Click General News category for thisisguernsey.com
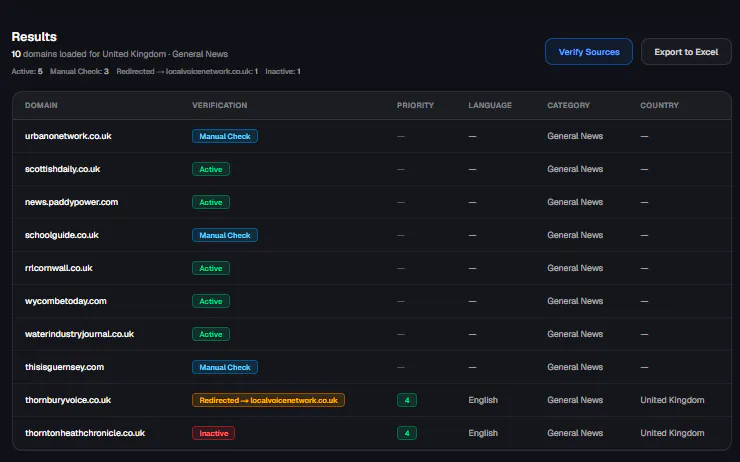The image size is (740, 462). (x=575, y=367)
